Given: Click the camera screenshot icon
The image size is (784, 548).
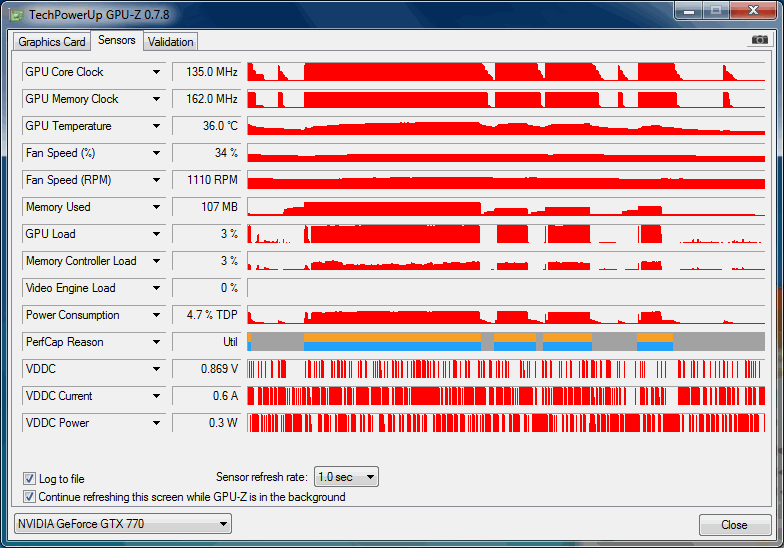Looking at the screenshot, I should tap(760, 40).
